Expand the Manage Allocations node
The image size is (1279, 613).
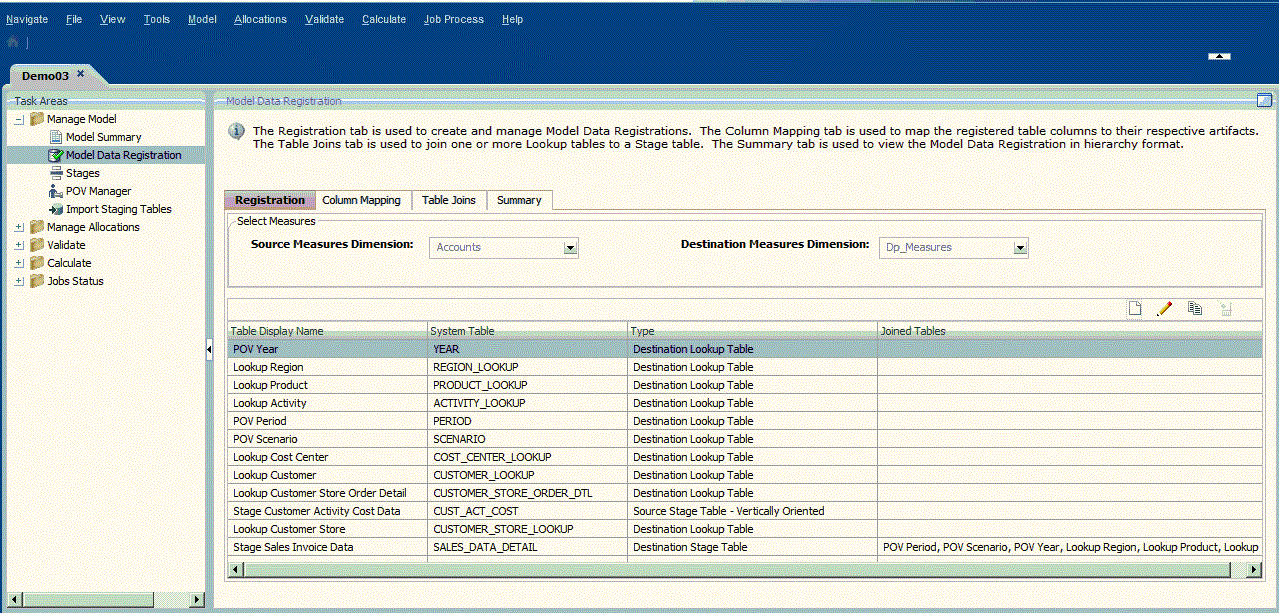(19, 227)
